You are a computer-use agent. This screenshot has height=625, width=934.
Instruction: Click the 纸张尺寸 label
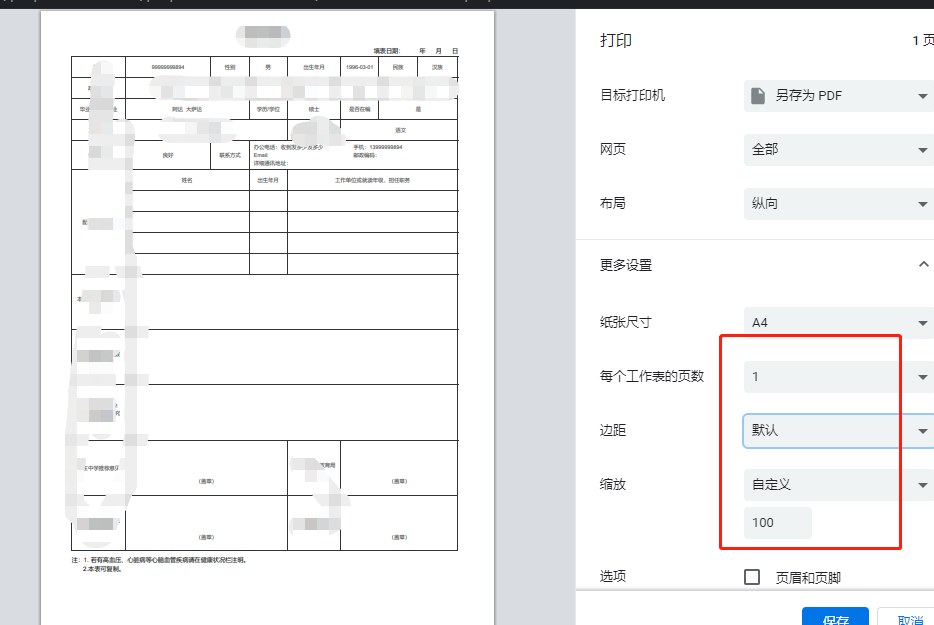625,322
